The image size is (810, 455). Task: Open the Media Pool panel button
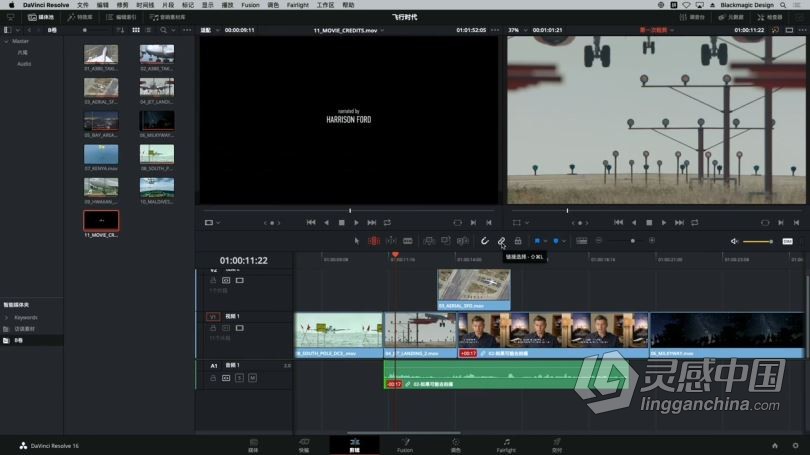pyautogui.click(x=41, y=17)
